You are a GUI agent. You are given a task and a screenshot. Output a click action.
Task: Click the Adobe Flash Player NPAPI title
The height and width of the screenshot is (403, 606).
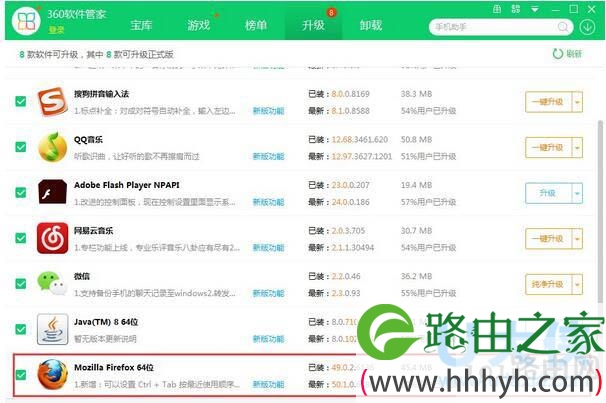pyautogui.click(x=127, y=185)
